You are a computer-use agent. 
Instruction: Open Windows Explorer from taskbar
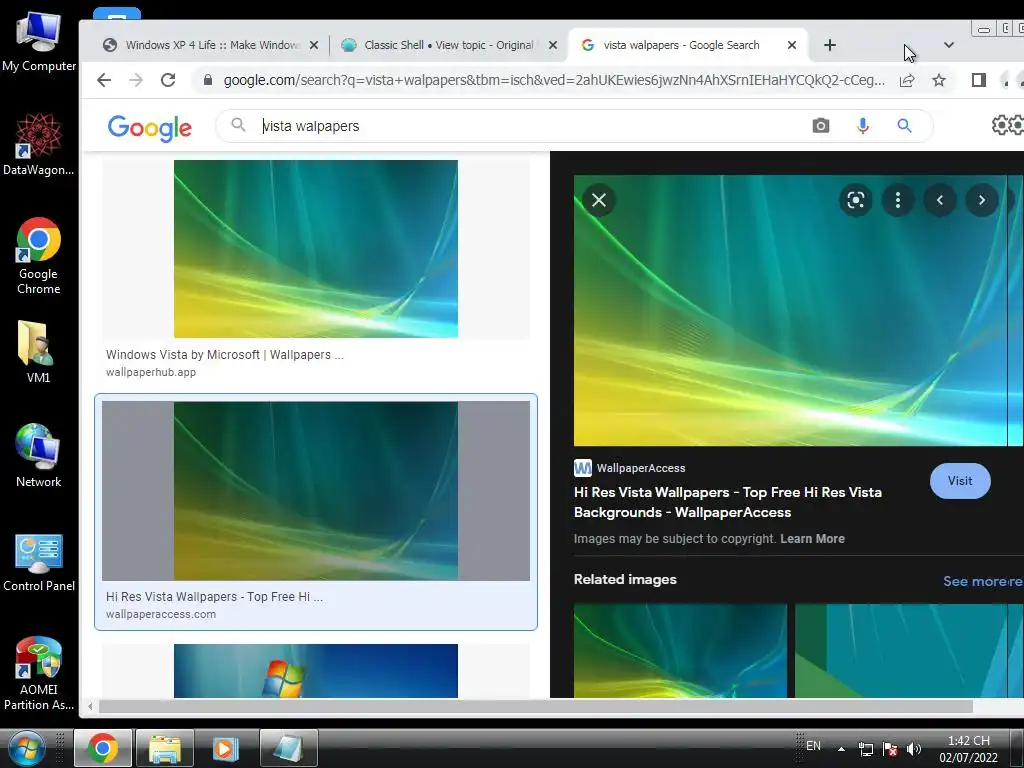click(165, 748)
